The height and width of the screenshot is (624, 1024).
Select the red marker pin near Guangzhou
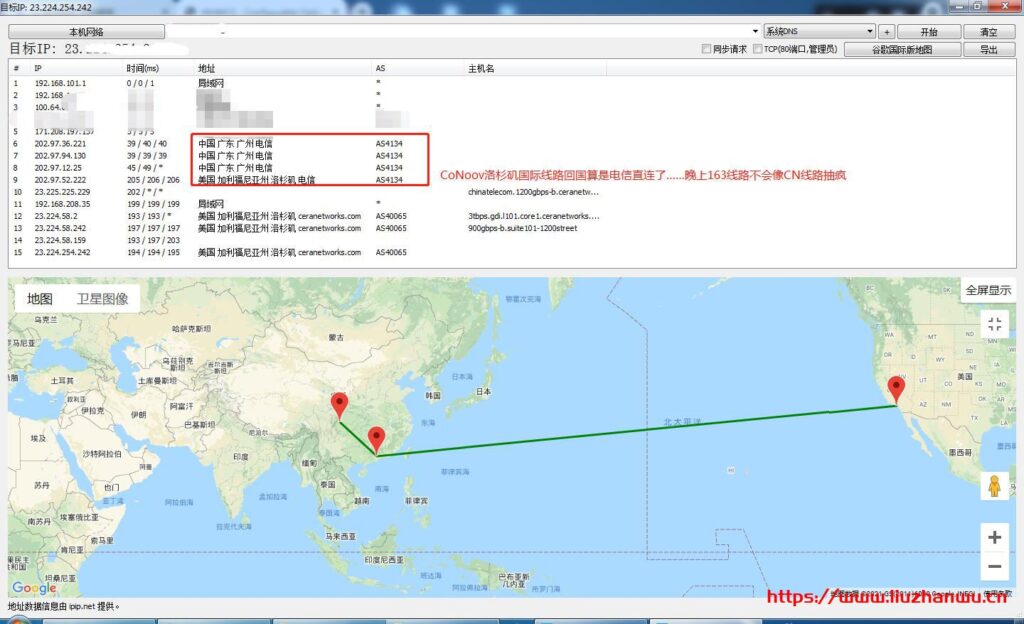click(x=378, y=437)
